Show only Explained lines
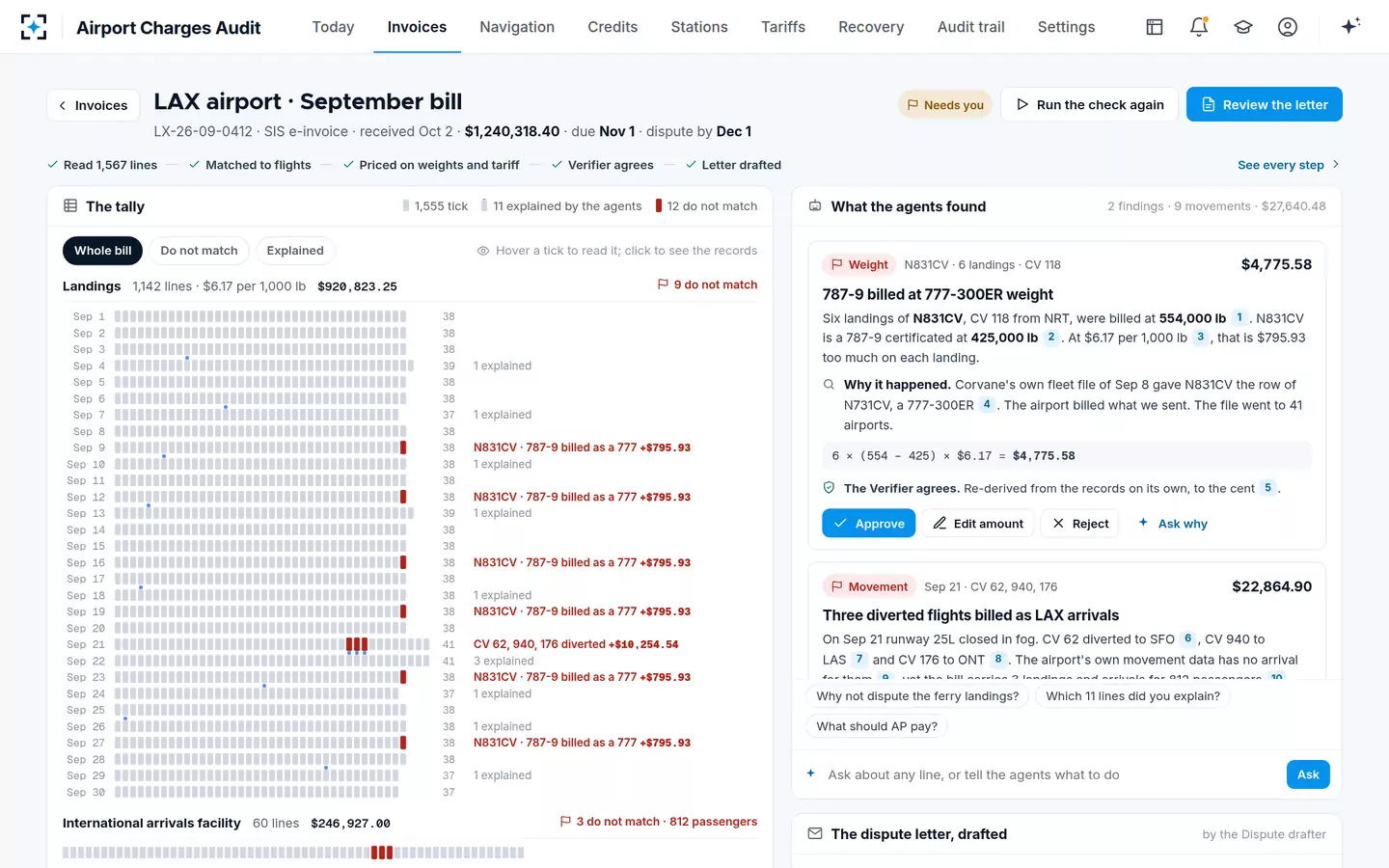 point(295,251)
